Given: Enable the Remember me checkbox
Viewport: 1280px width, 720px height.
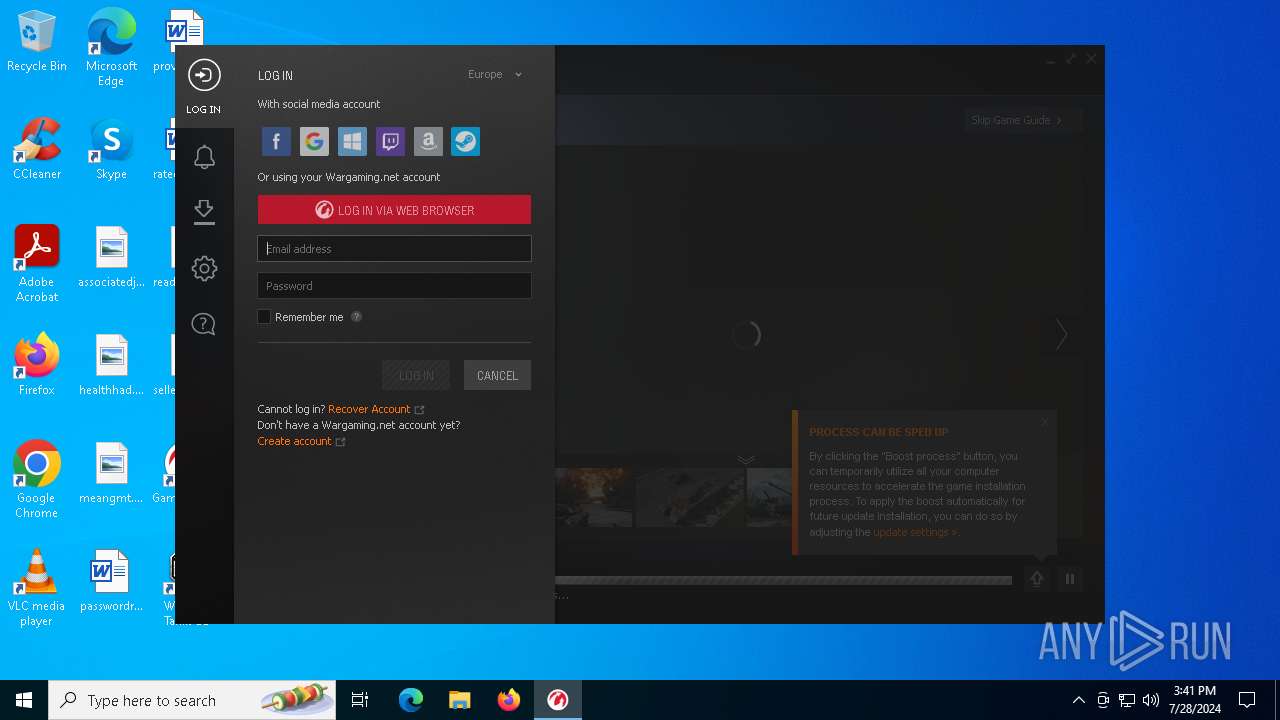Looking at the screenshot, I should point(264,317).
